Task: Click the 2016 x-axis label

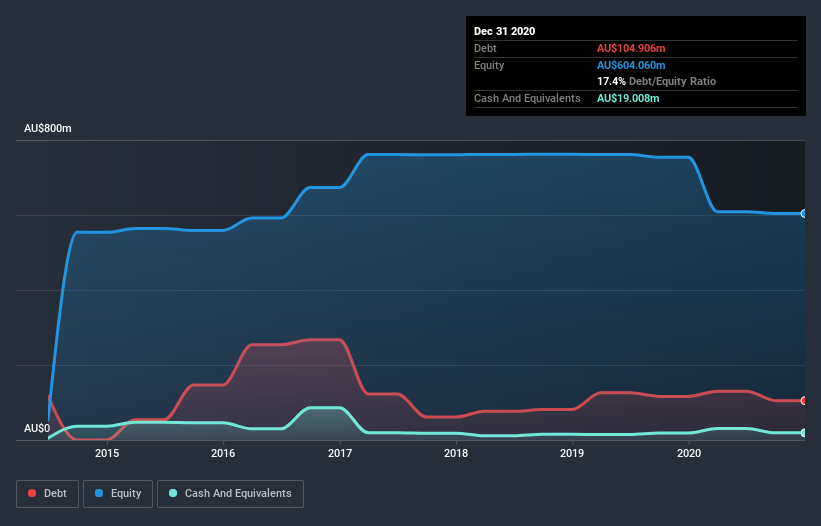Action: point(223,453)
